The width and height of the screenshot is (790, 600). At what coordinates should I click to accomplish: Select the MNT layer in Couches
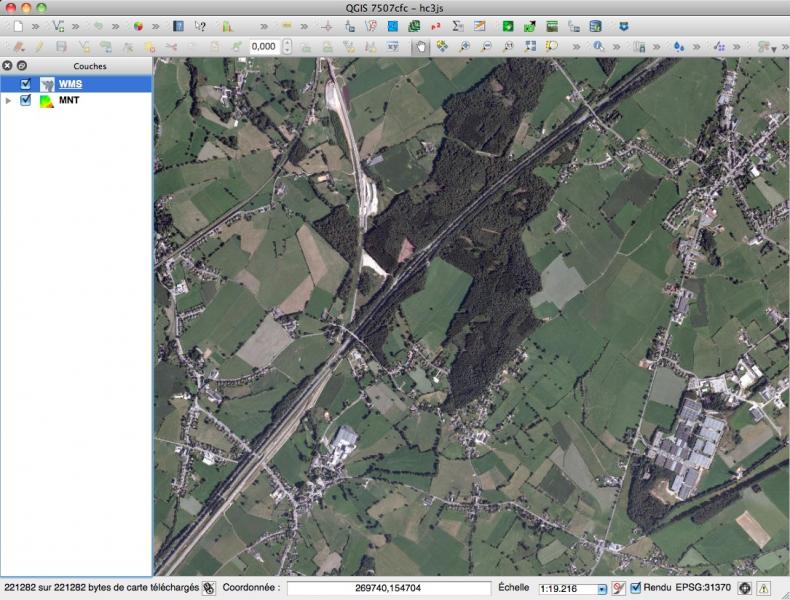click(x=69, y=100)
